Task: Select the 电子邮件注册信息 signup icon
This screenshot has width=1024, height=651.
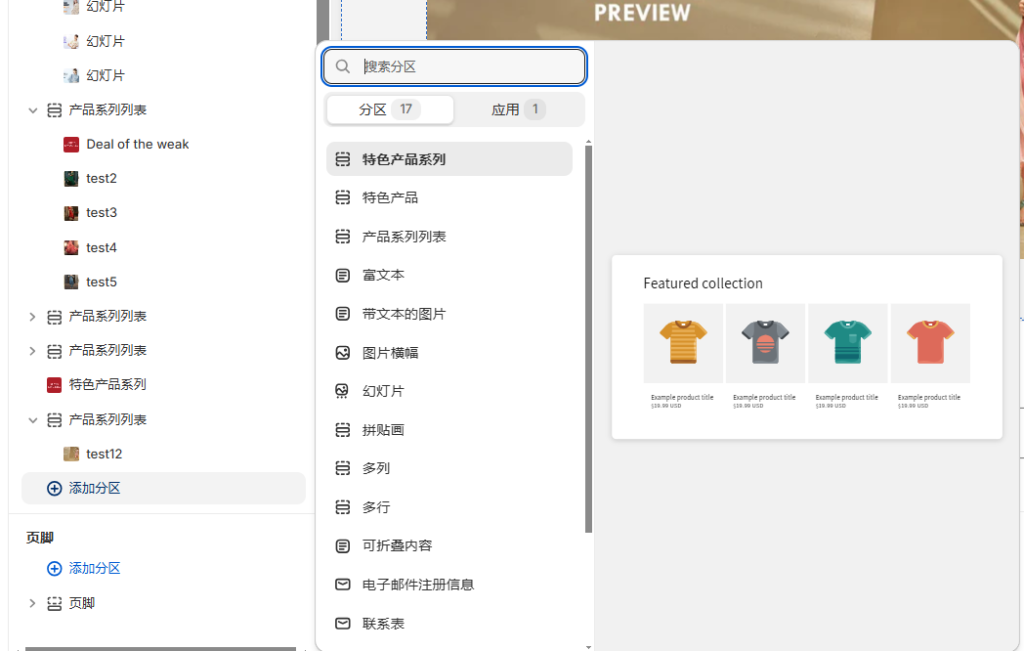Action: (x=341, y=584)
